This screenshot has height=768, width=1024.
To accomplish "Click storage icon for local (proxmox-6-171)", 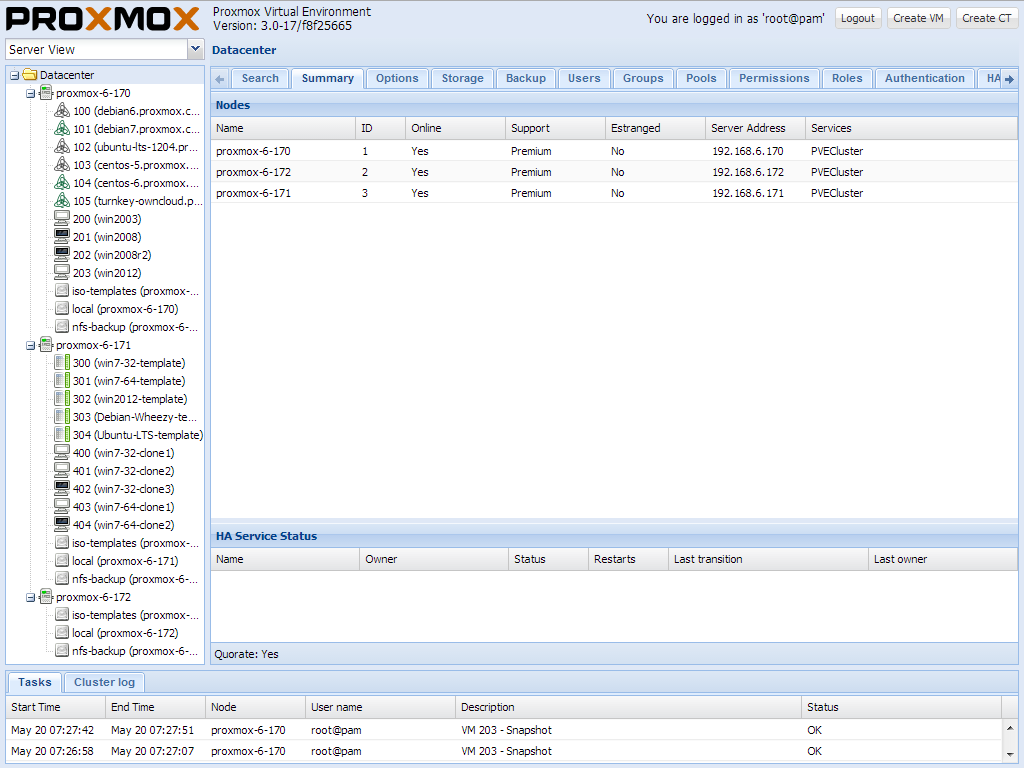I will click(62, 560).
